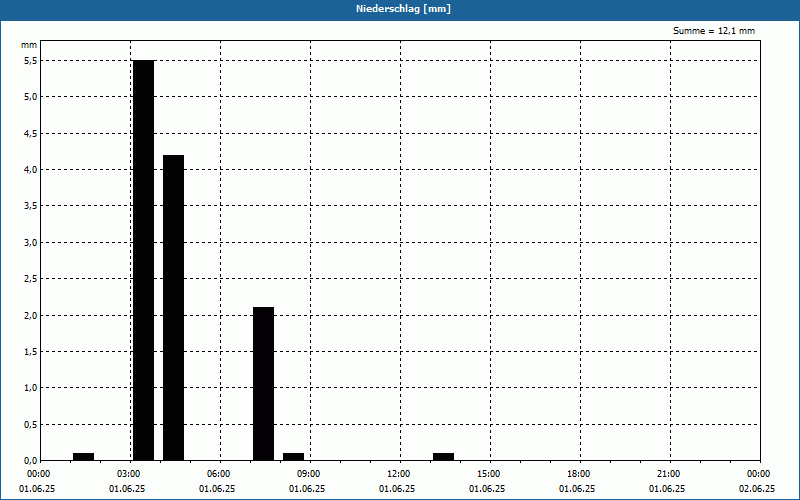Select the bar reaching about 2,1 mm

click(x=263, y=384)
